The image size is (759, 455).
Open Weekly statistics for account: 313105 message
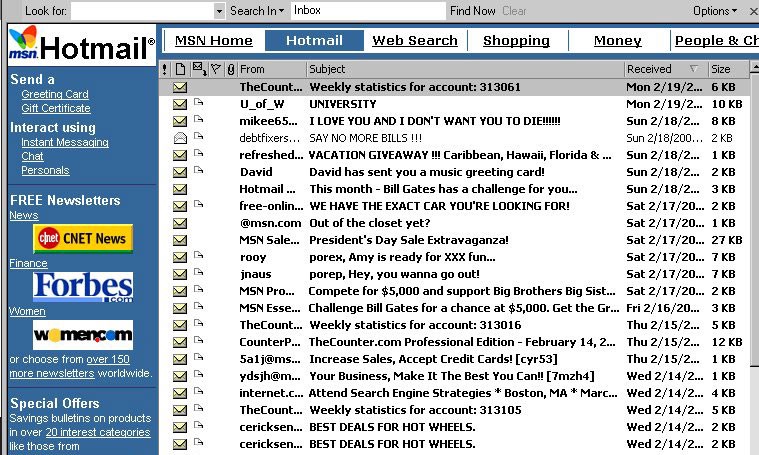[x=453, y=410]
